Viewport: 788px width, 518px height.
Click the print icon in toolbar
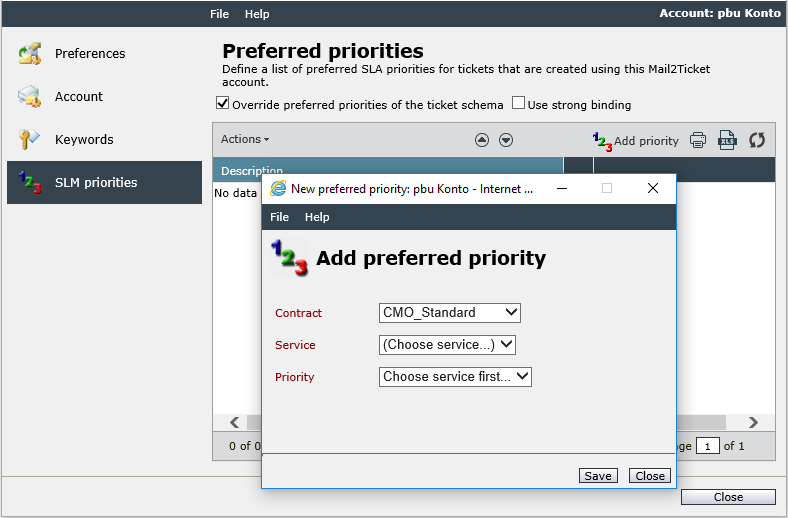tap(698, 140)
